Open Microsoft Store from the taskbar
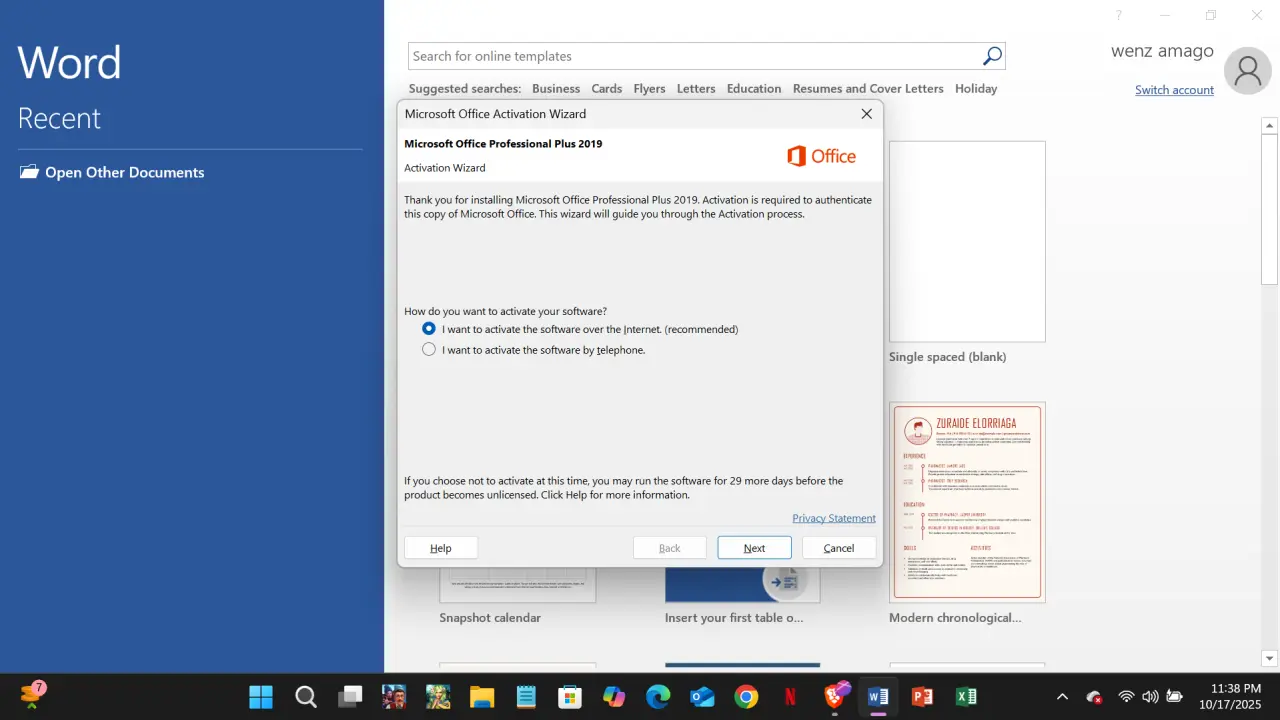This screenshot has width=1280, height=720. click(x=570, y=697)
